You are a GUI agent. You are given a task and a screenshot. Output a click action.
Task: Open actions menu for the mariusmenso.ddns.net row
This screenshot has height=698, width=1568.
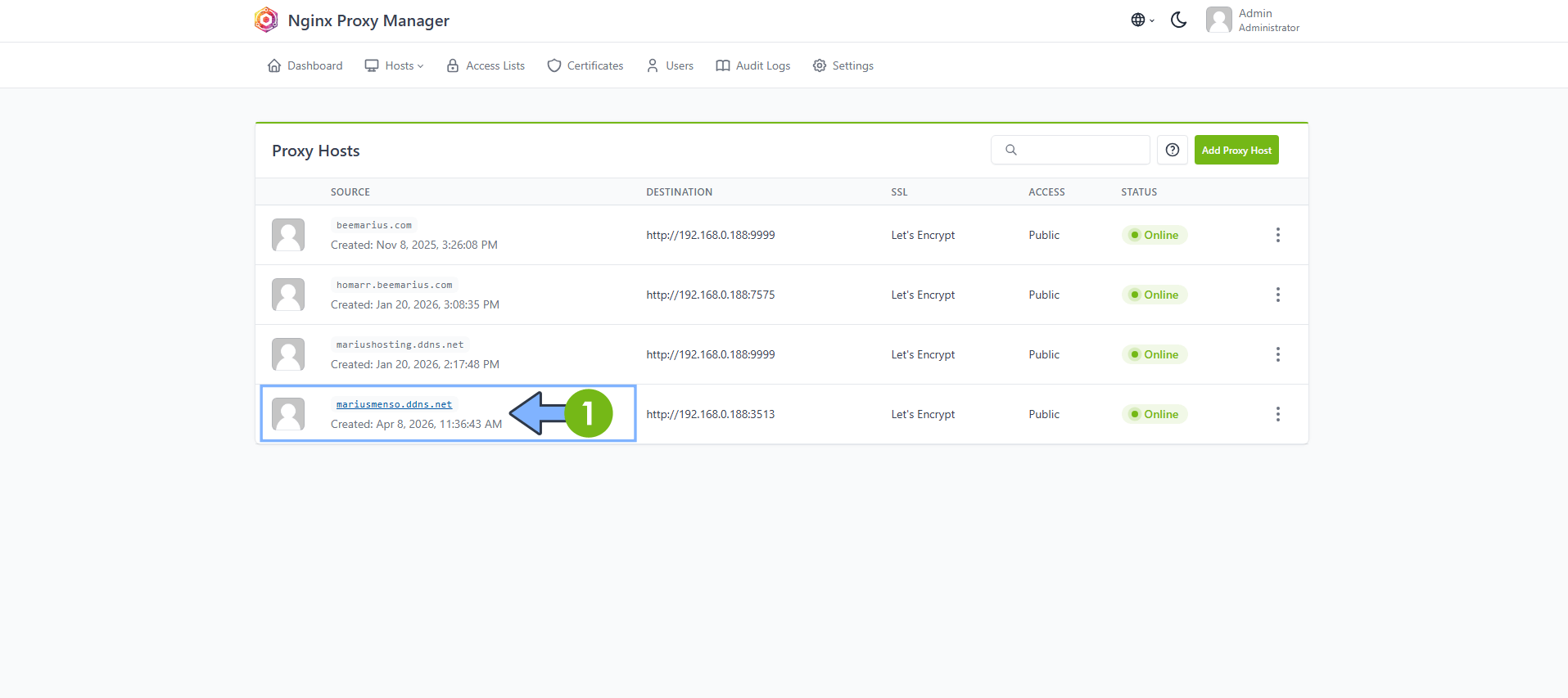tap(1277, 414)
